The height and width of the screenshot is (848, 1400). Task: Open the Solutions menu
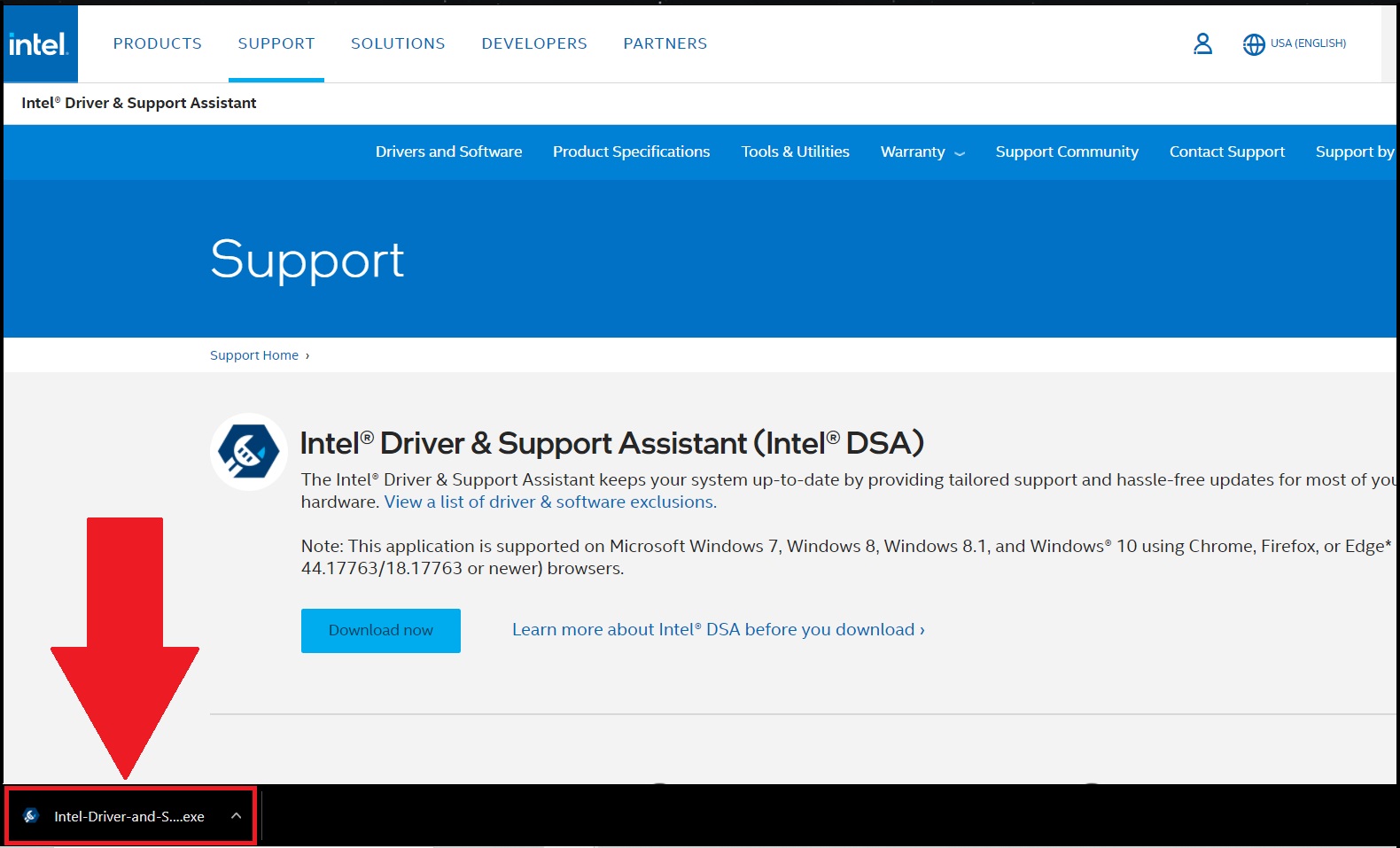398,43
